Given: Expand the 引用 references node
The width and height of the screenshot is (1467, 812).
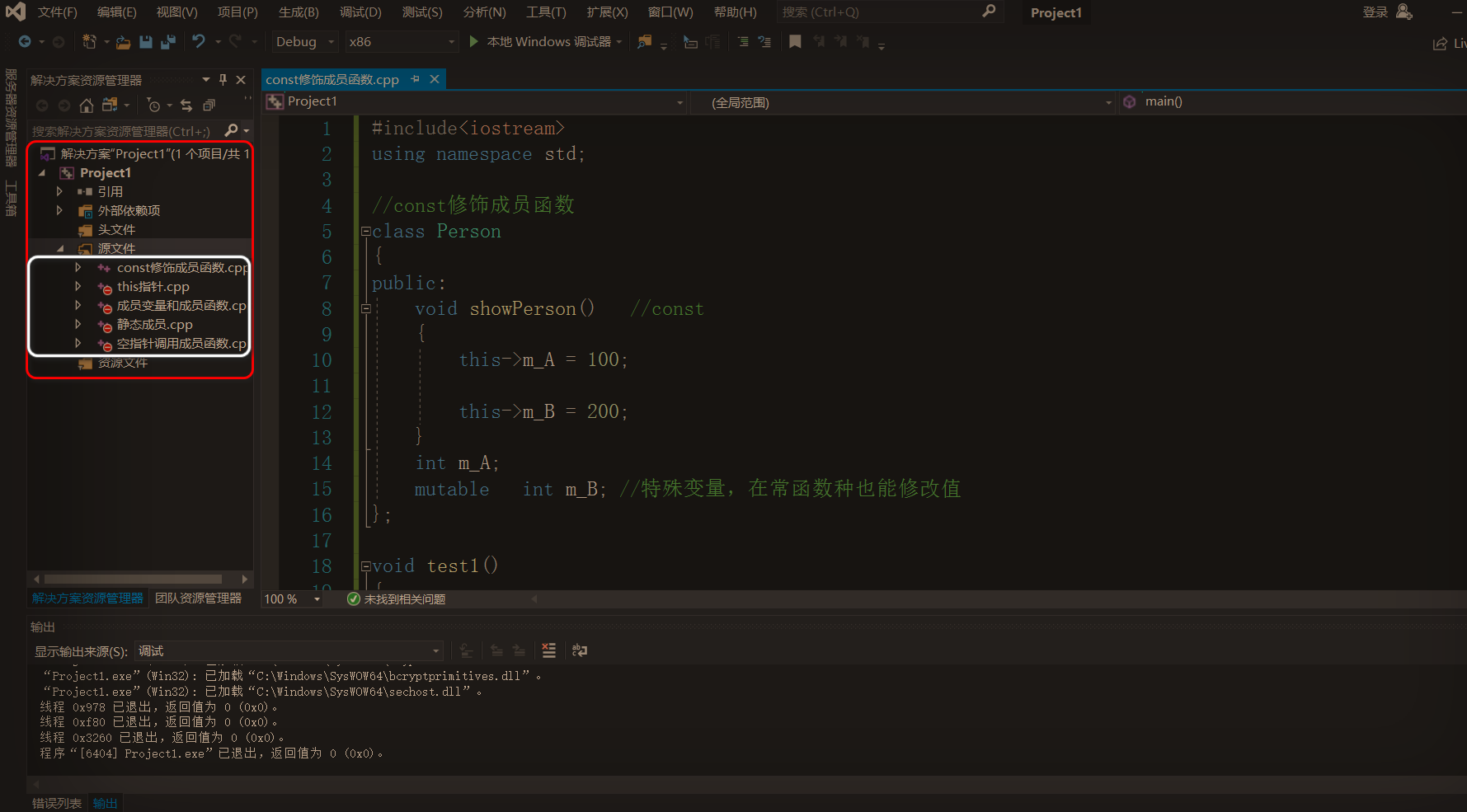Looking at the screenshot, I should tap(59, 191).
